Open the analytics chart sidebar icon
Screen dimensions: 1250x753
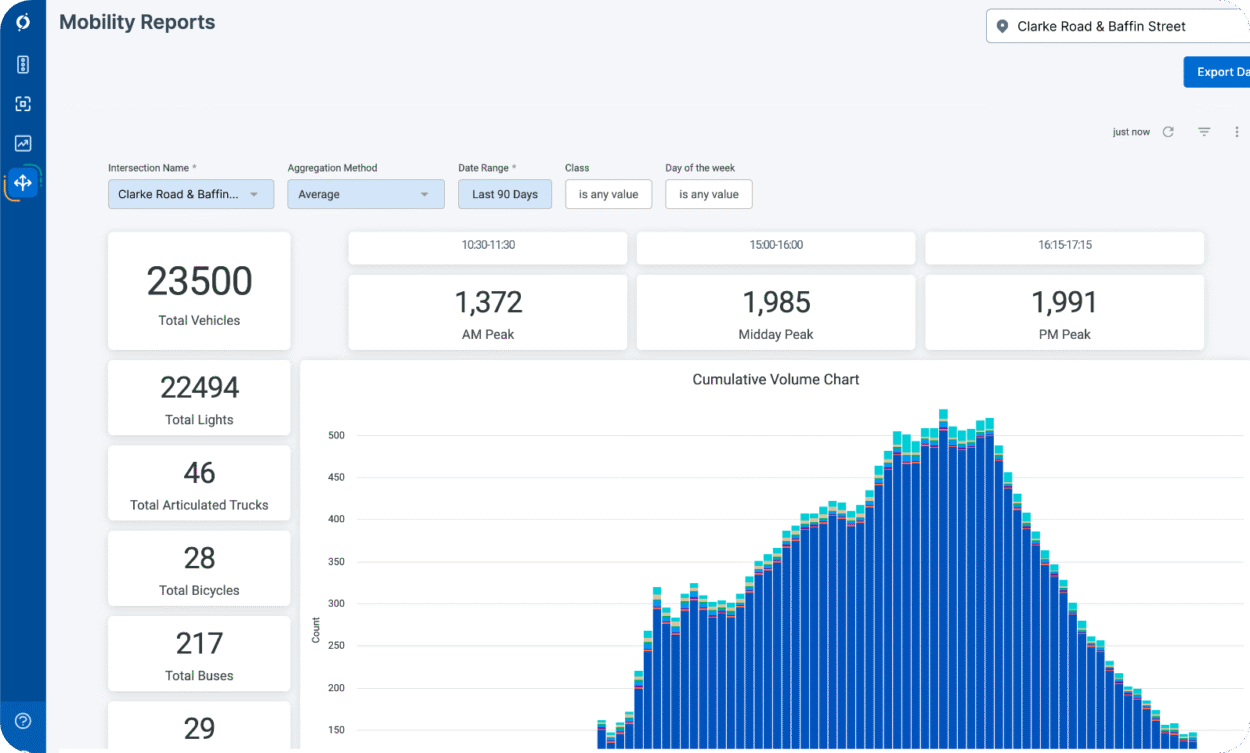[x=23, y=143]
